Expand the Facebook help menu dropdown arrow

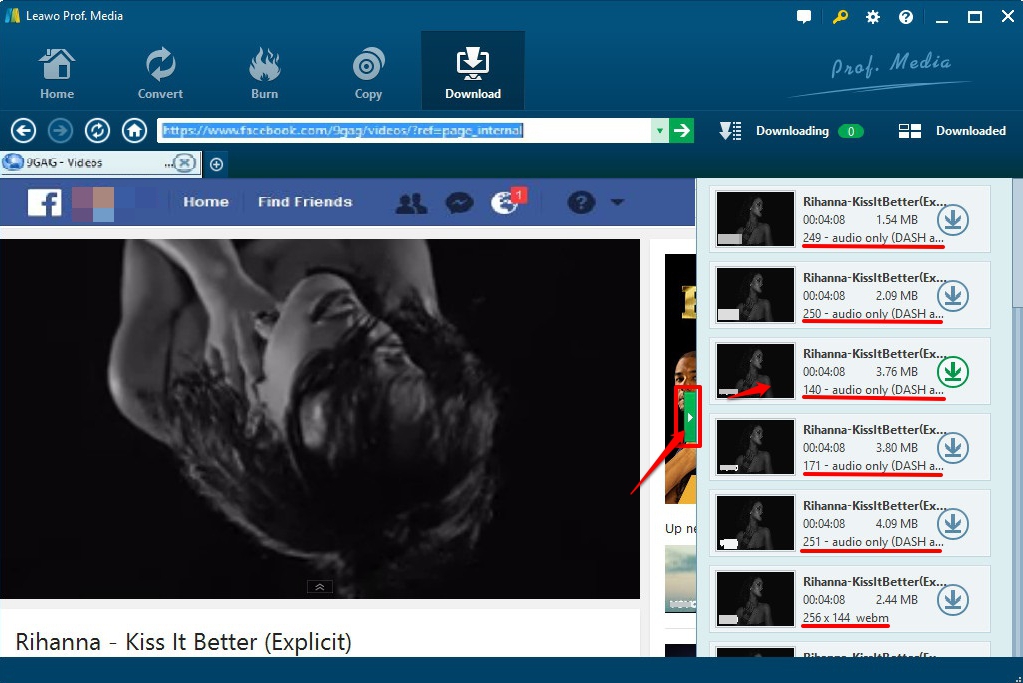coord(617,202)
